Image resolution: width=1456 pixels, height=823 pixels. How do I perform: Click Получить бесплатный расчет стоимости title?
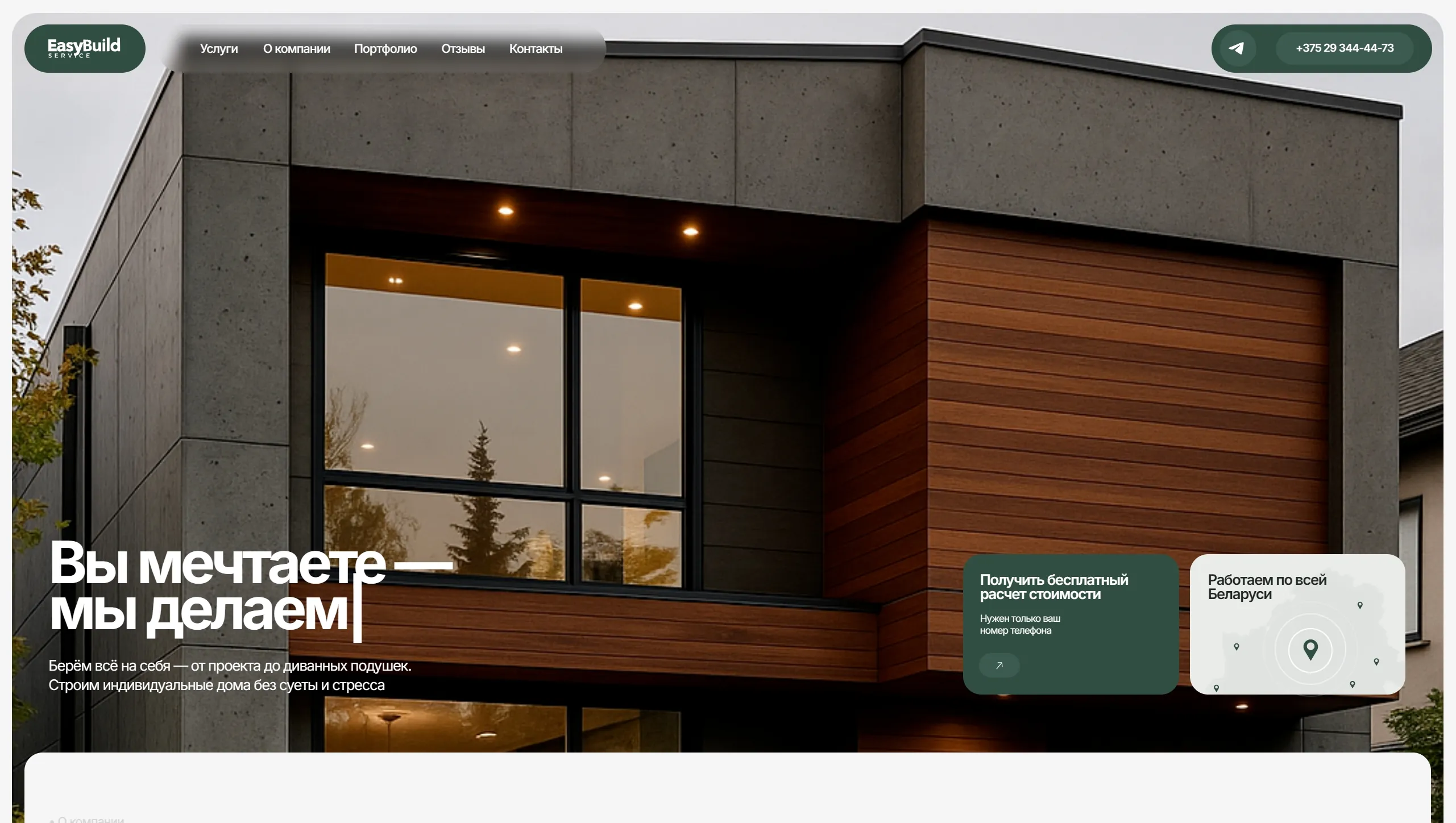pos(1053,587)
